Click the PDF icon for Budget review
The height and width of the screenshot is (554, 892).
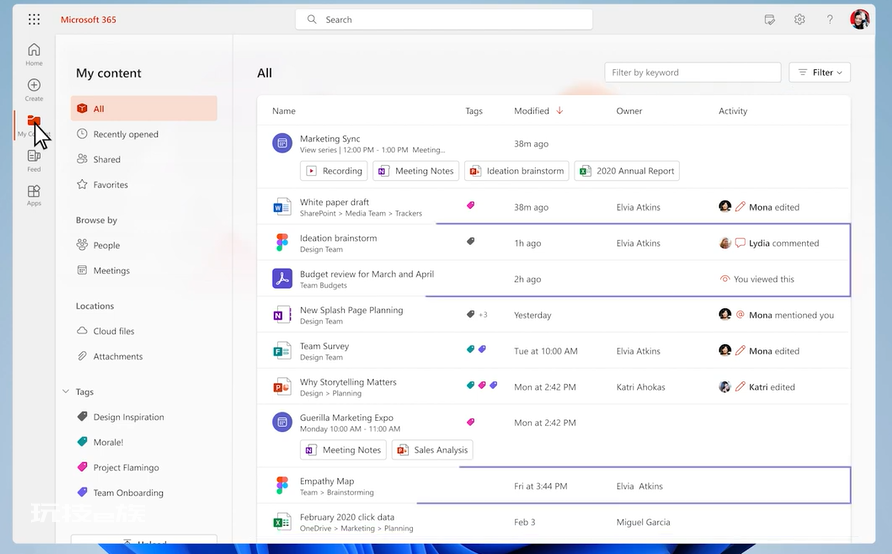click(282, 279)
